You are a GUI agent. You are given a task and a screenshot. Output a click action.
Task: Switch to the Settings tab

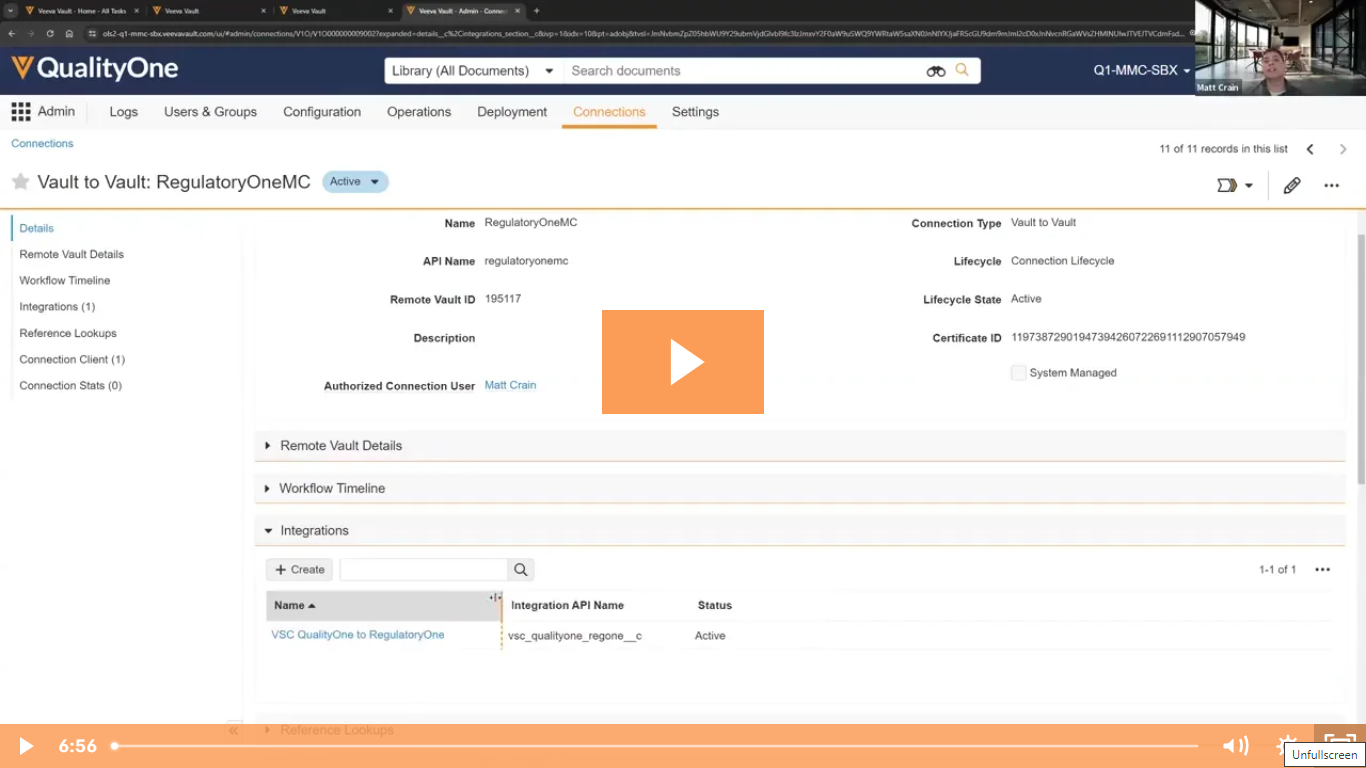pyautogui.click(x=695, y=112)
